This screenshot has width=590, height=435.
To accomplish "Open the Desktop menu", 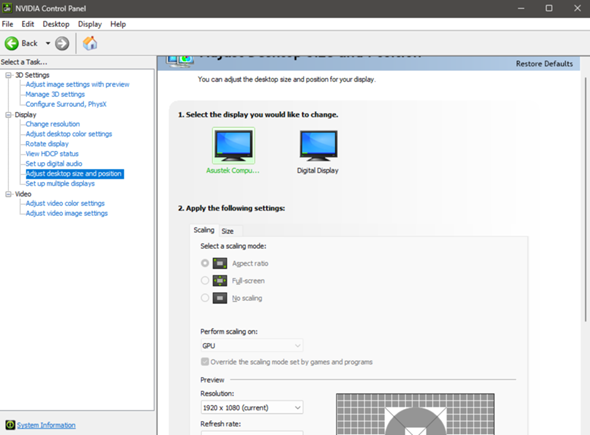I will [x=56, y=24].
